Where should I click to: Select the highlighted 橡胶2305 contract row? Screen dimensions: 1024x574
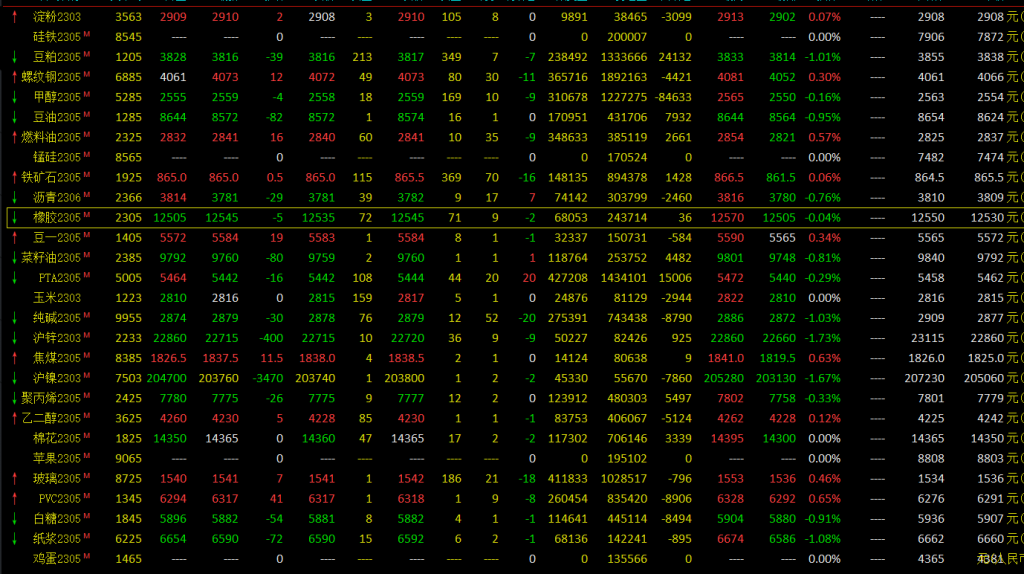coord(500,218)
